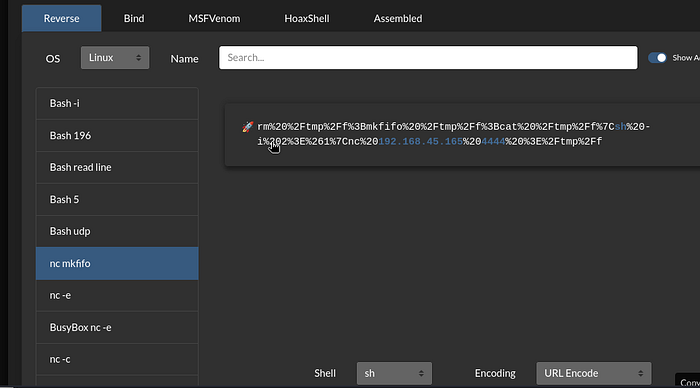Click the highlighted port 4444 in command
This screenshot has width=700, height=388.
coord(493,142)
